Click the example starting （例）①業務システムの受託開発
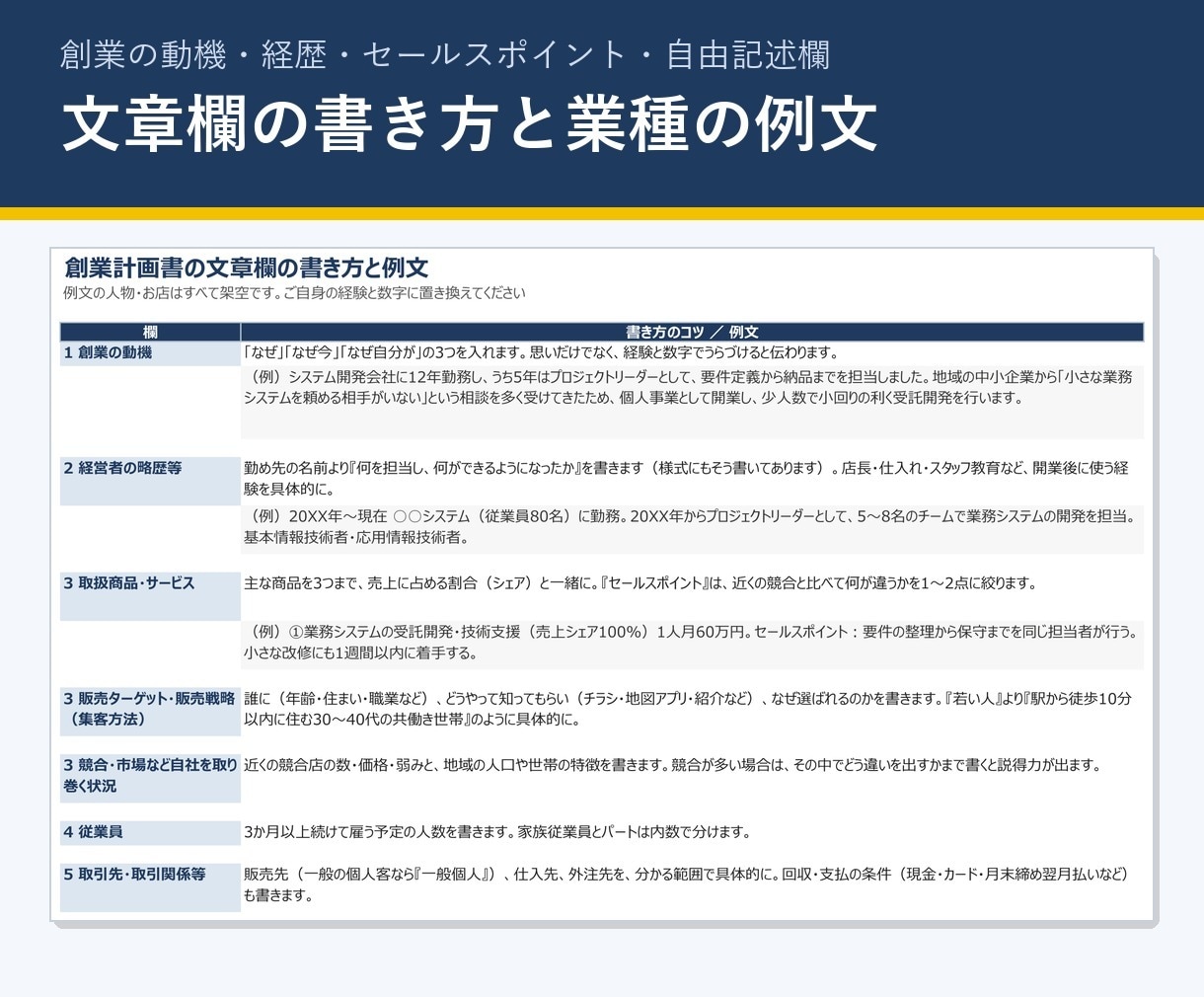The image size is (1204, 997). 692,643
